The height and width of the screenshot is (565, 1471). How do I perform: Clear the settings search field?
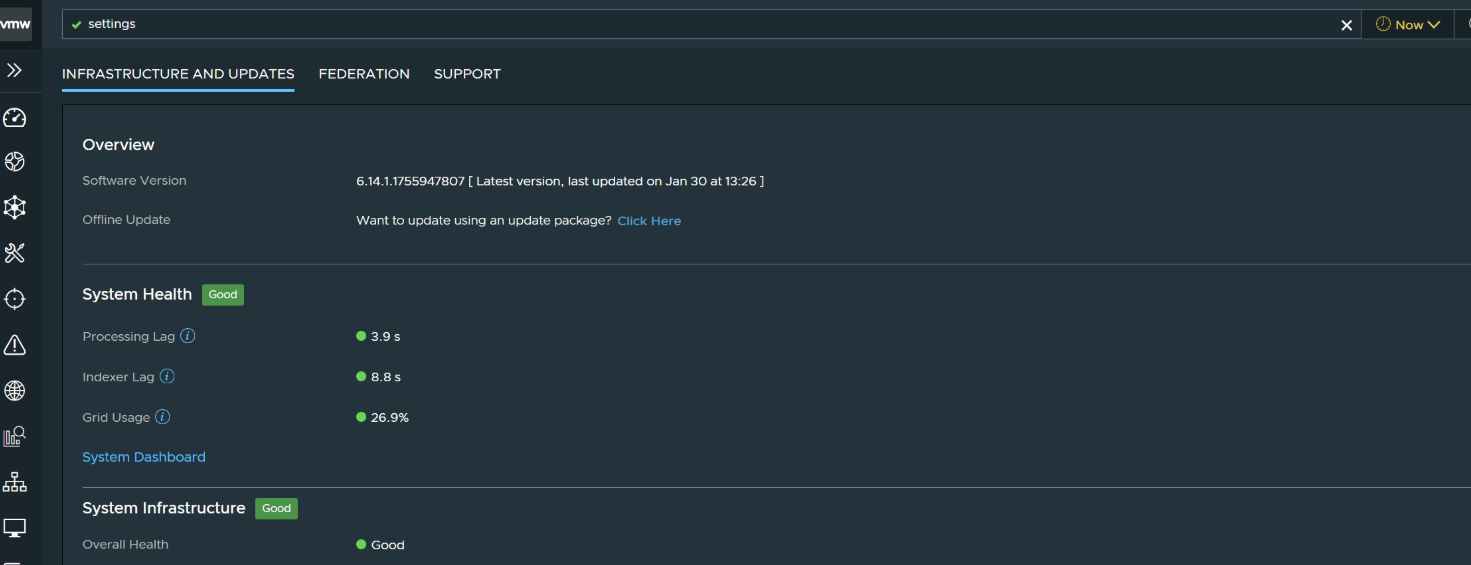(x=1346, y=25)
